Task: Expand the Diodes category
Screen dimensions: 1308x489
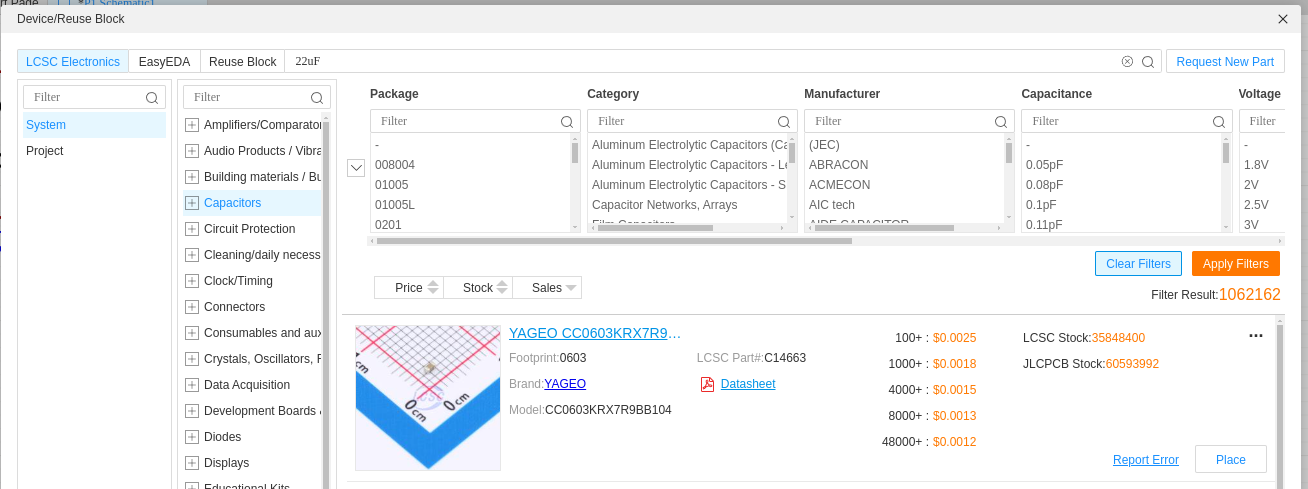Action: click(x=192, y=437)
